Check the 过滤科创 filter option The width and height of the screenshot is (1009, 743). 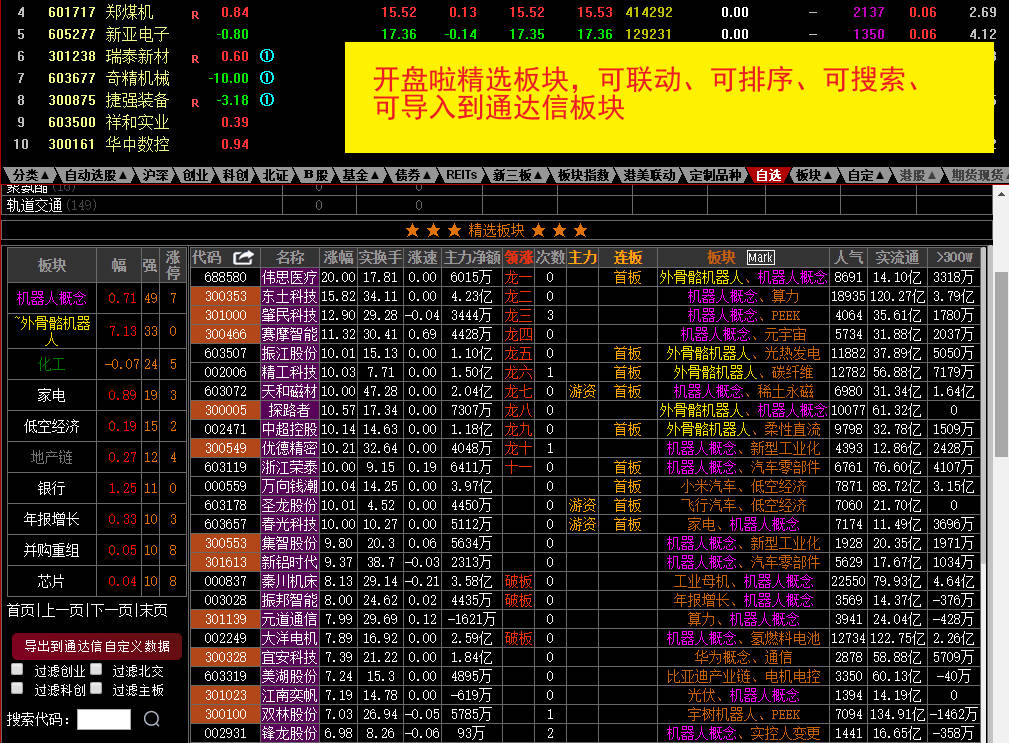[17, 689]
